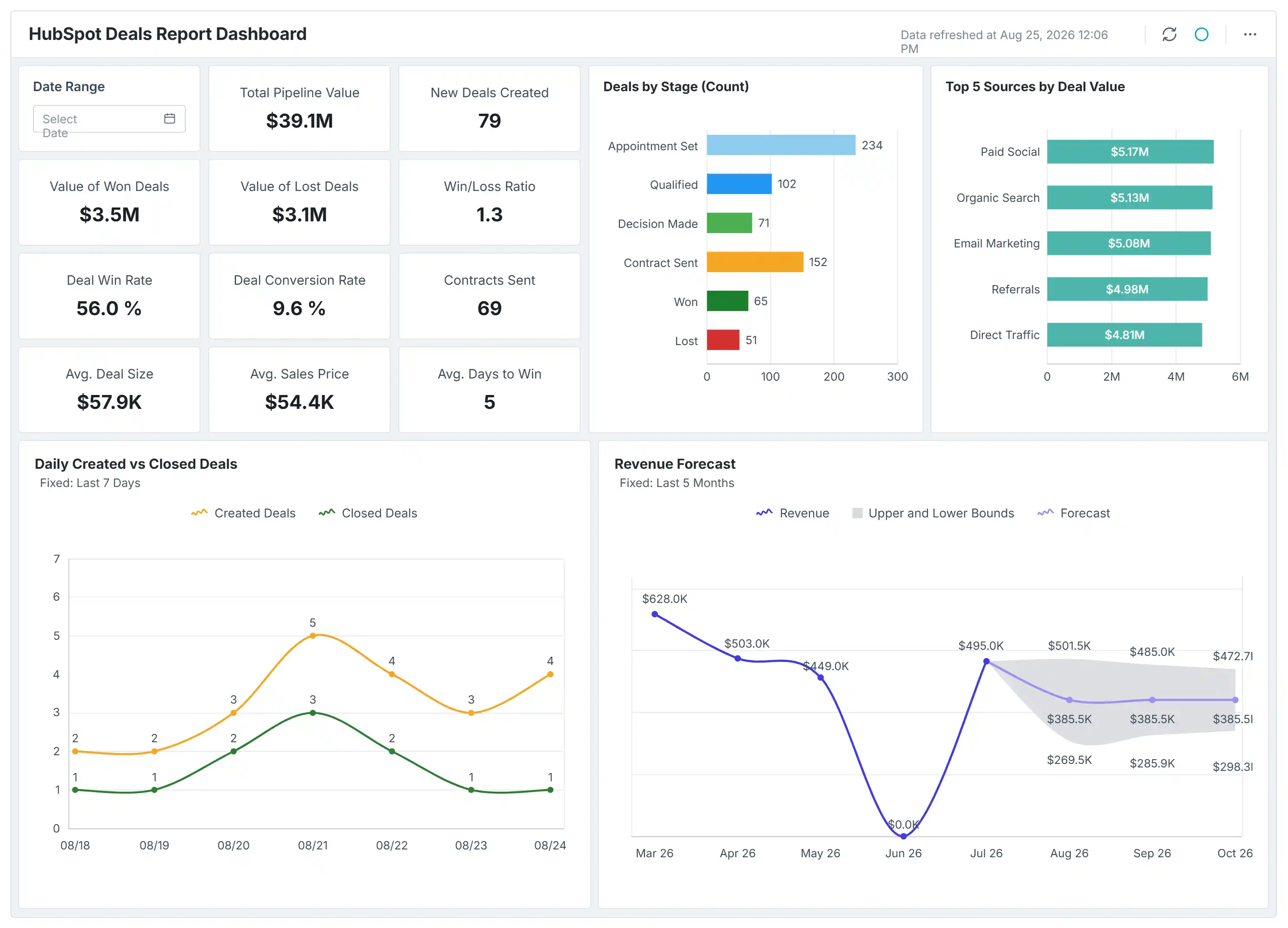The image size is (1288, 928).
Task: Click the Win/Loss Ratio 1.3 value
Action: click(490, 215)
